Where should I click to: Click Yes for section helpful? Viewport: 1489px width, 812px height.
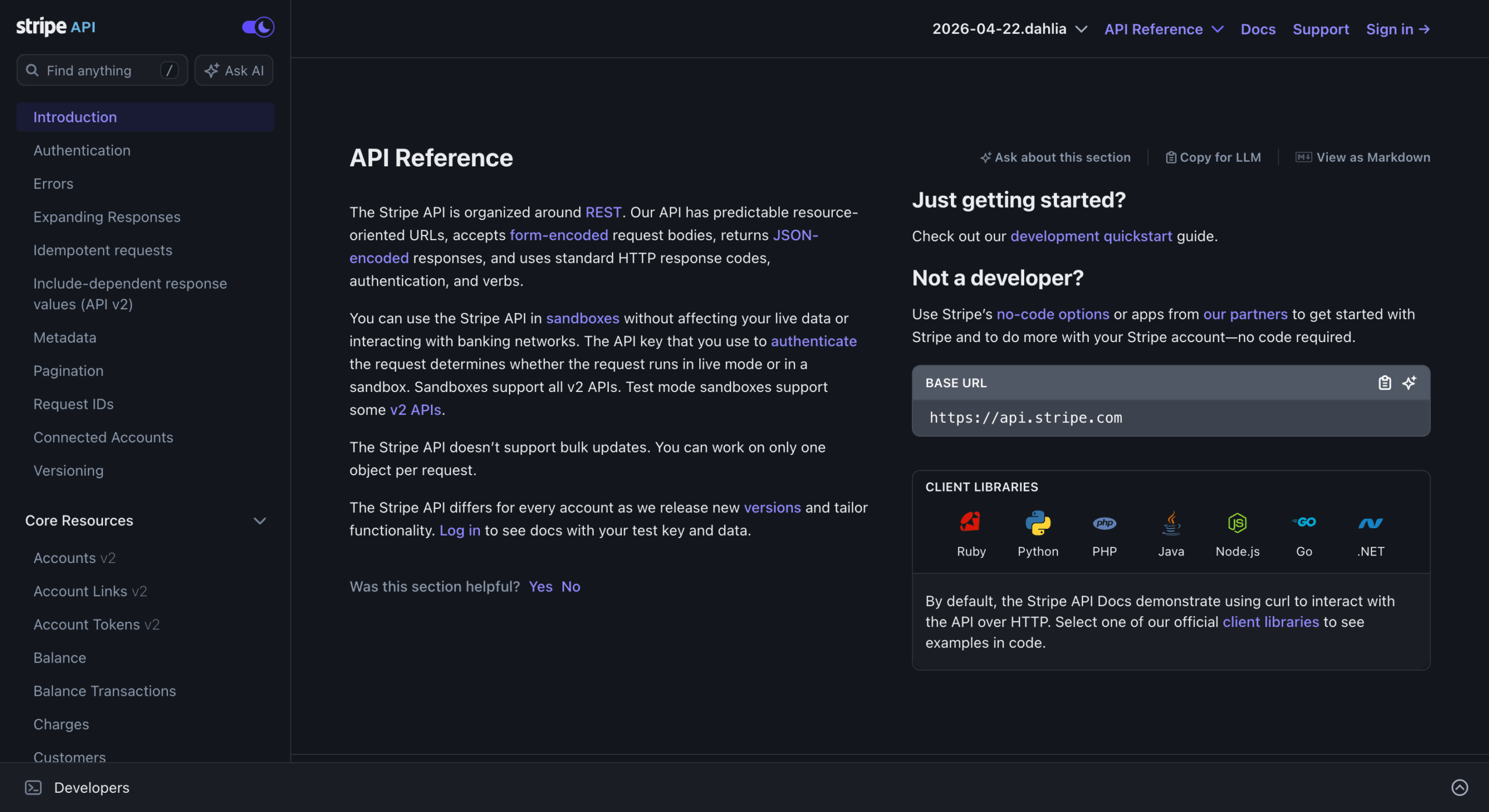coord(540,586)
